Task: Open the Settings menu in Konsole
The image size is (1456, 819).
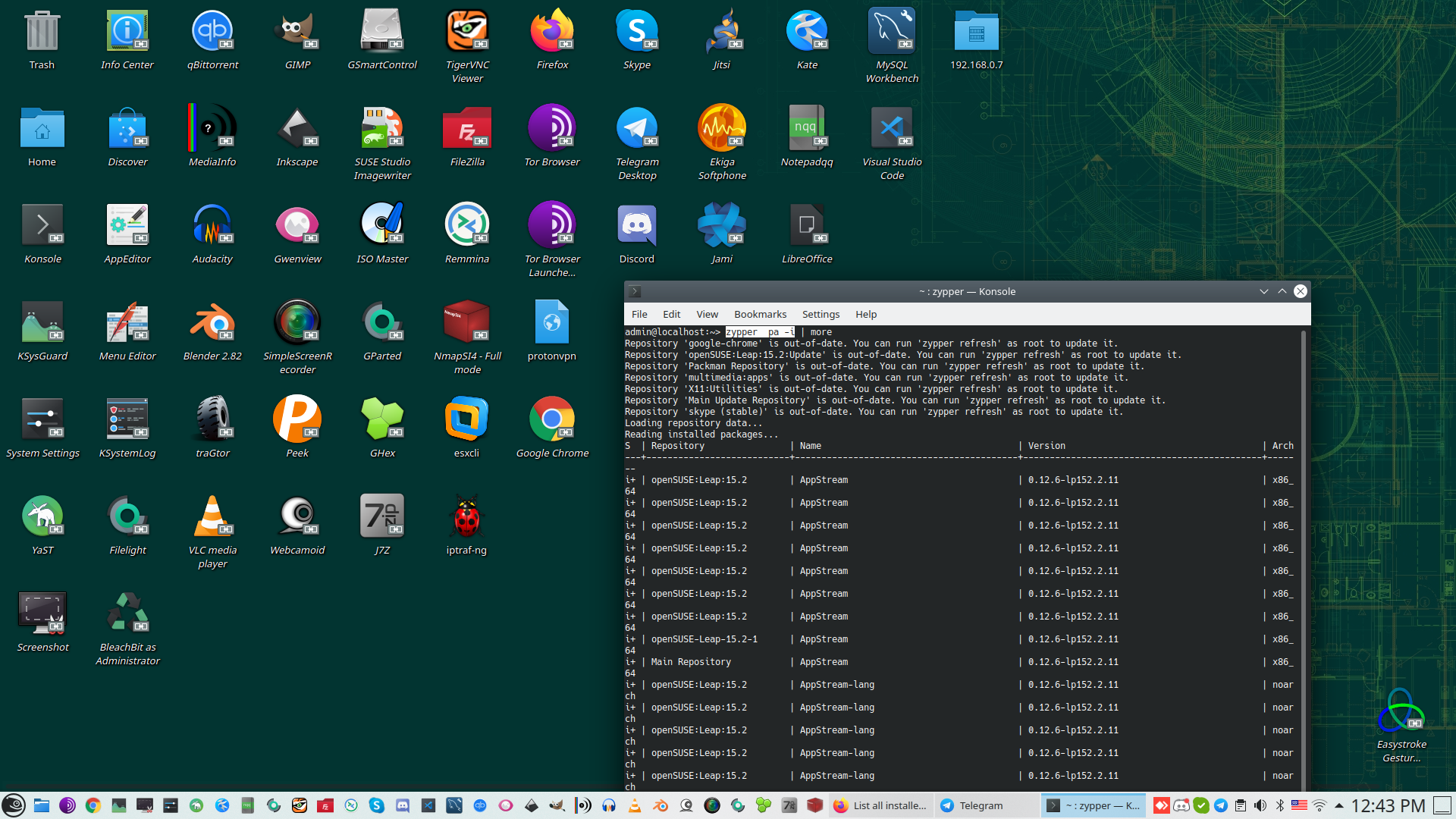Action: pyautogui.click(x=821, y=314)
